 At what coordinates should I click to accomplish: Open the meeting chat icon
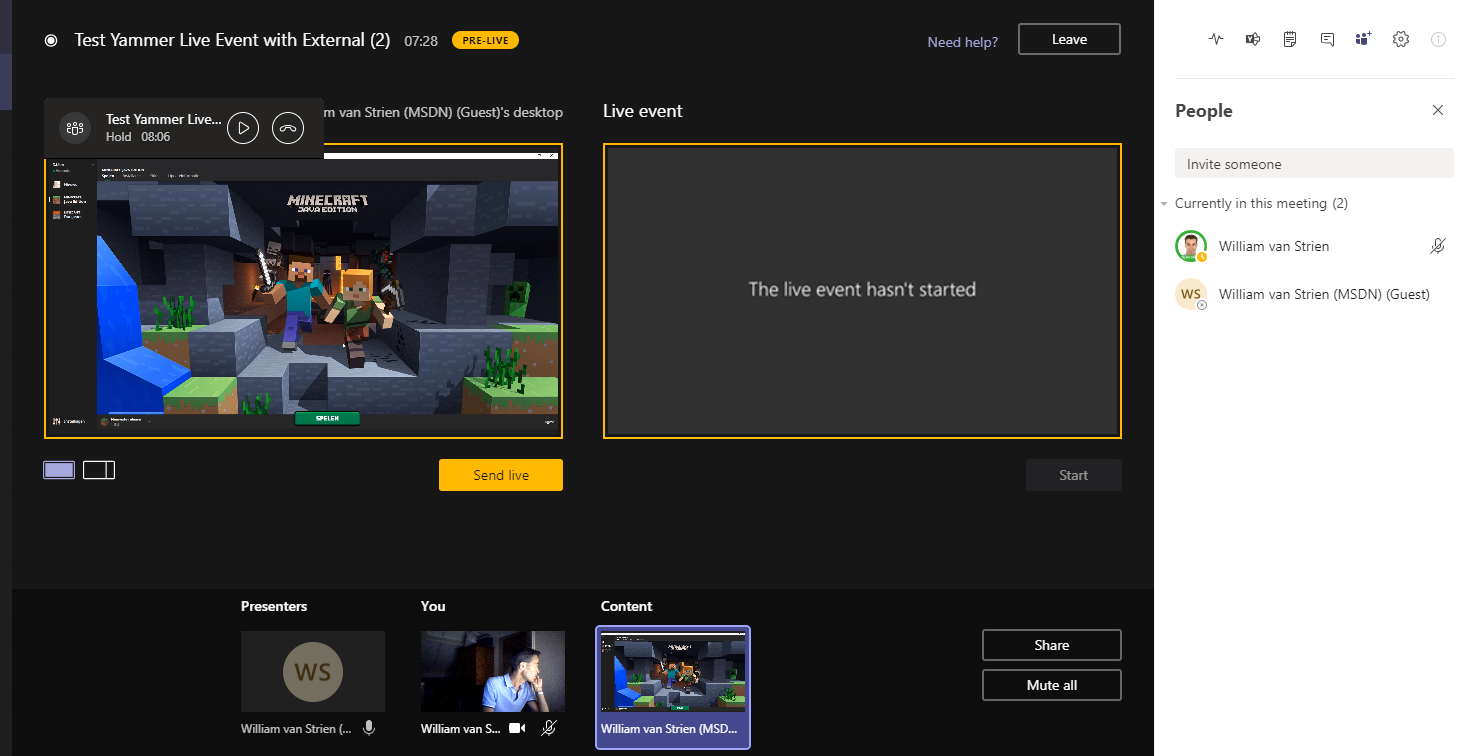pyautogui.click(x=1327, y=39)
